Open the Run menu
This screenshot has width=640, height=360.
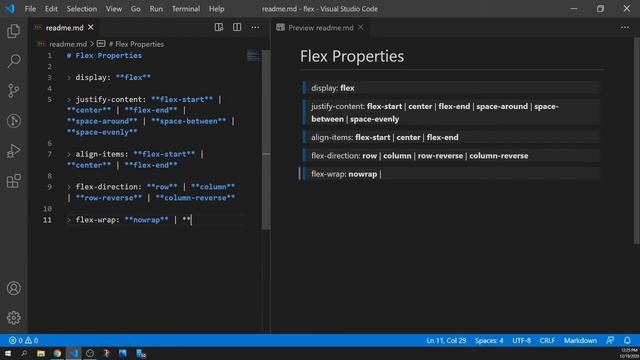pyautogui.click(x=156, y=9)
